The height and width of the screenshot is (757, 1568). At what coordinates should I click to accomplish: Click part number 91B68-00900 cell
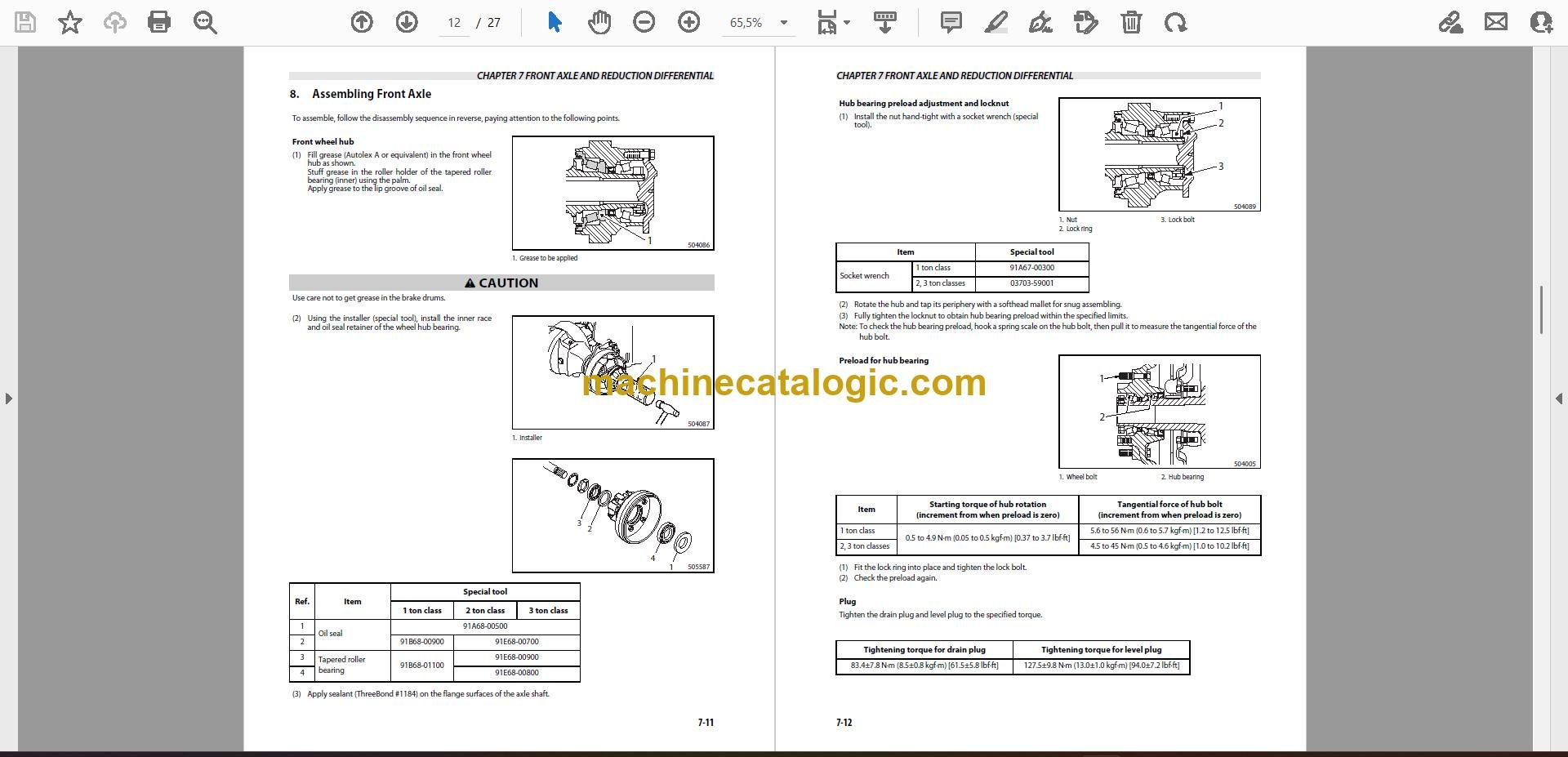click(x=422, y=642)
